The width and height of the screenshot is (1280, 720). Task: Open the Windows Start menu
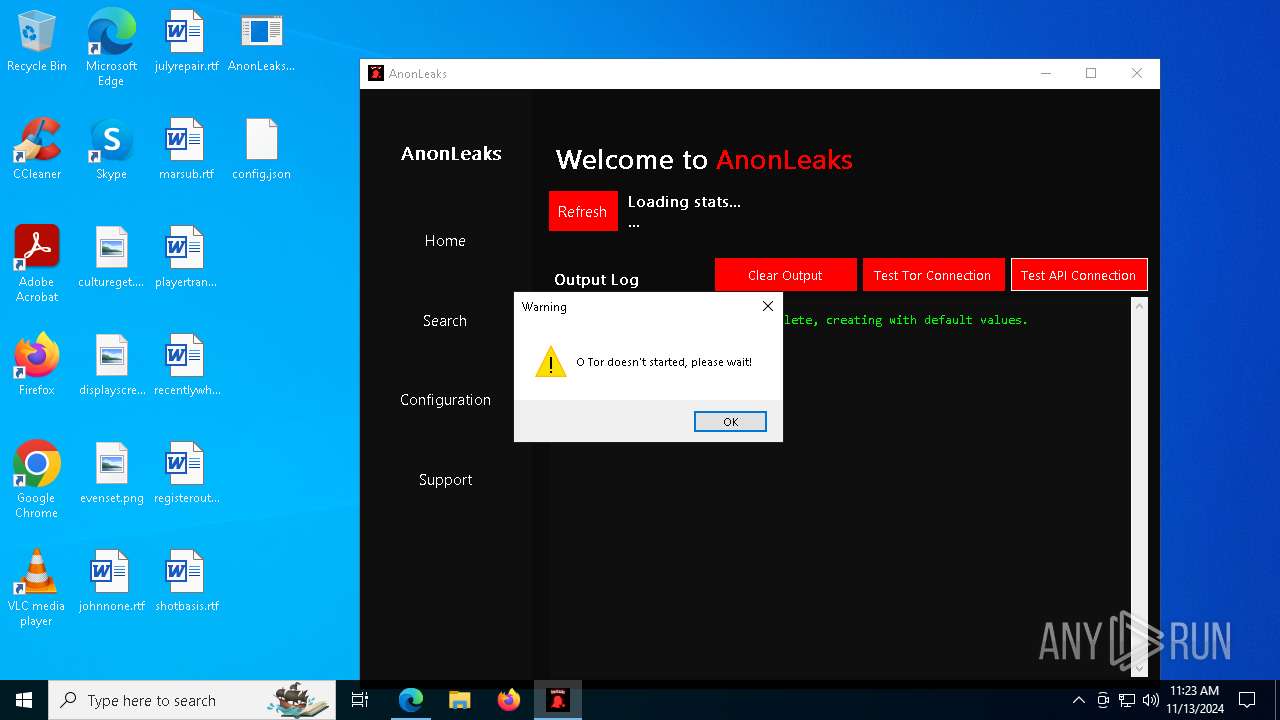(x=24, y=700)
